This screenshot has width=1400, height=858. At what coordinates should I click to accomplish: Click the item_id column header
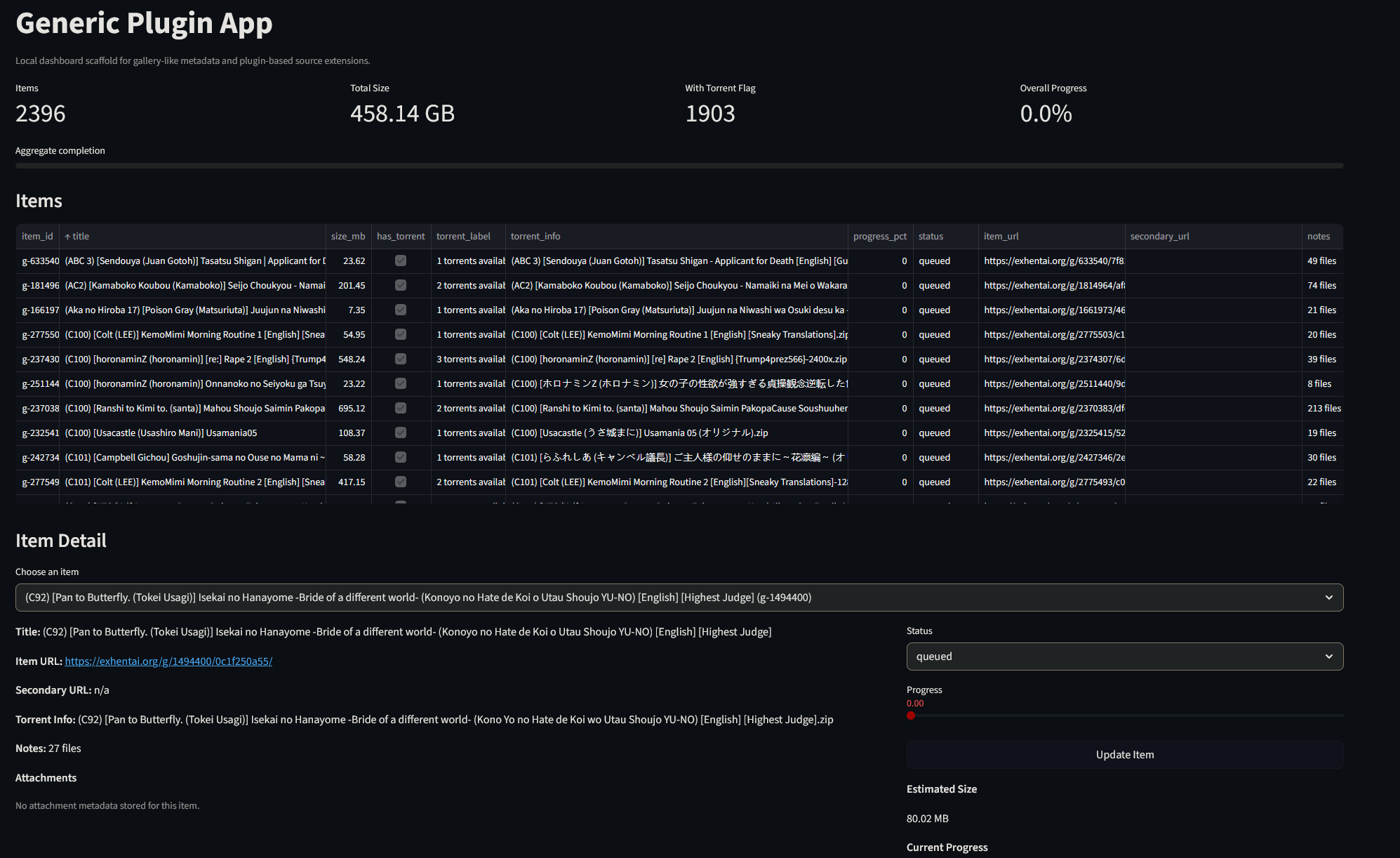pyautogui.click(x=37, y=237)
